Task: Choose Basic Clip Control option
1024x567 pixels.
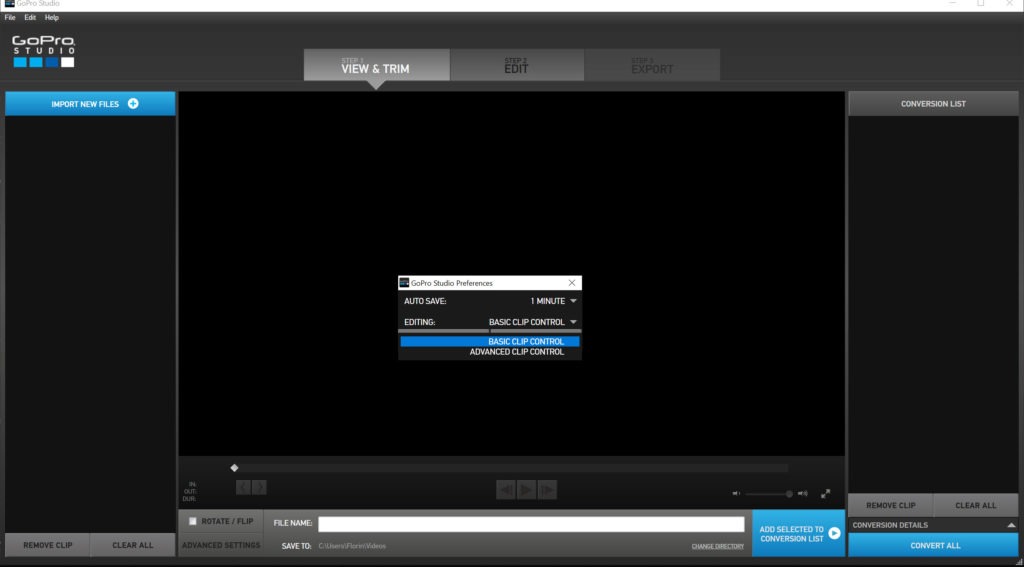Action: [x=490, y=342]
